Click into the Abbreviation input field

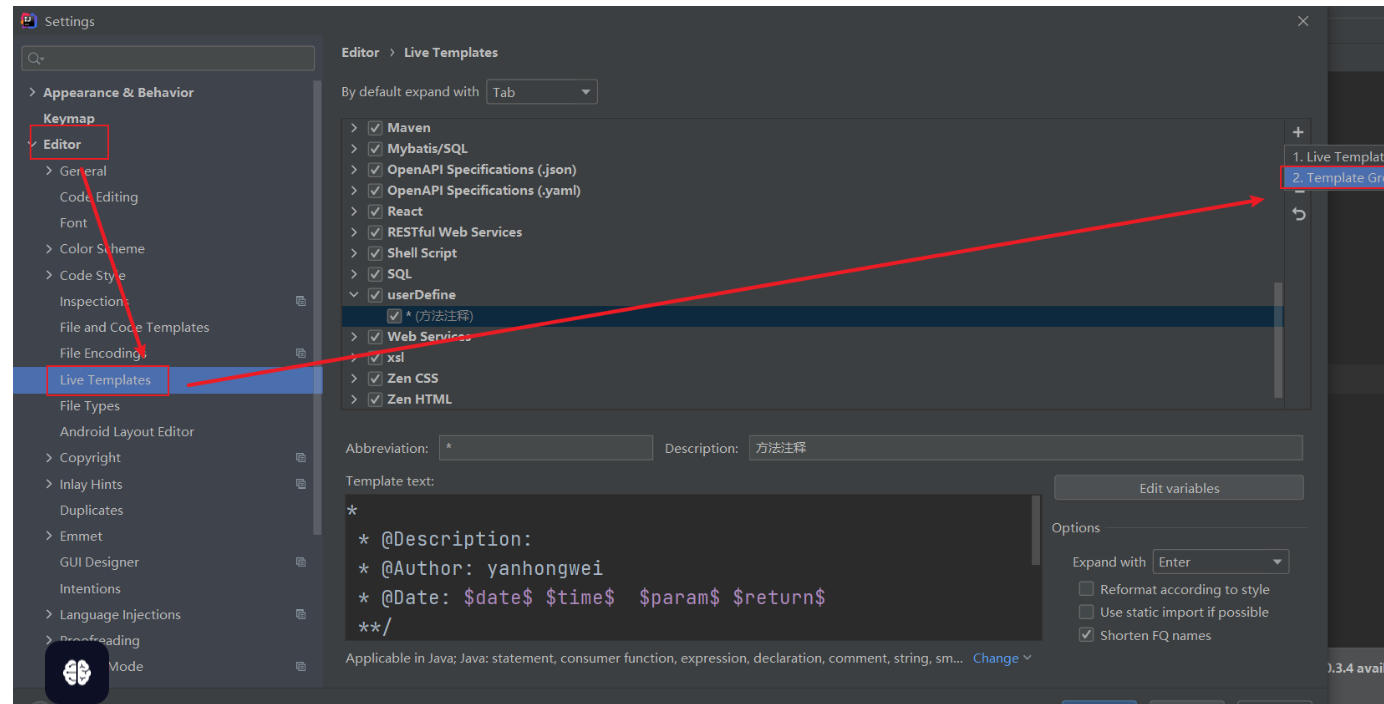tap(545, 448)
